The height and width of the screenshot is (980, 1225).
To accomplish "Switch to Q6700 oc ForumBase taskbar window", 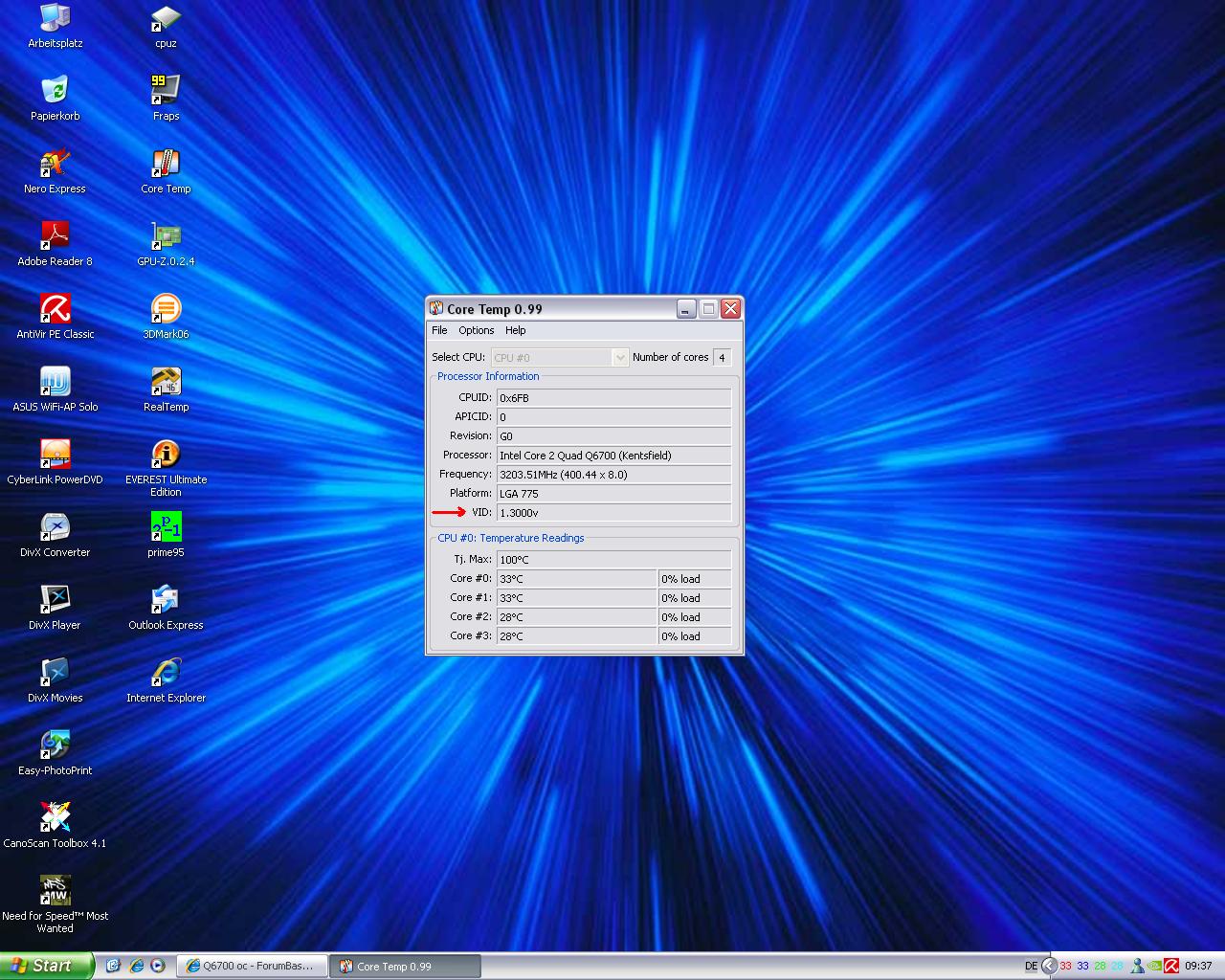I will click(x=252, y=967).
